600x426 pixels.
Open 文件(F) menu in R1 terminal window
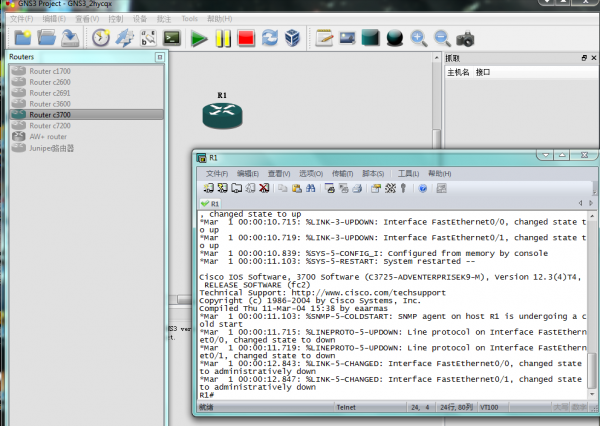click(217, 174)
